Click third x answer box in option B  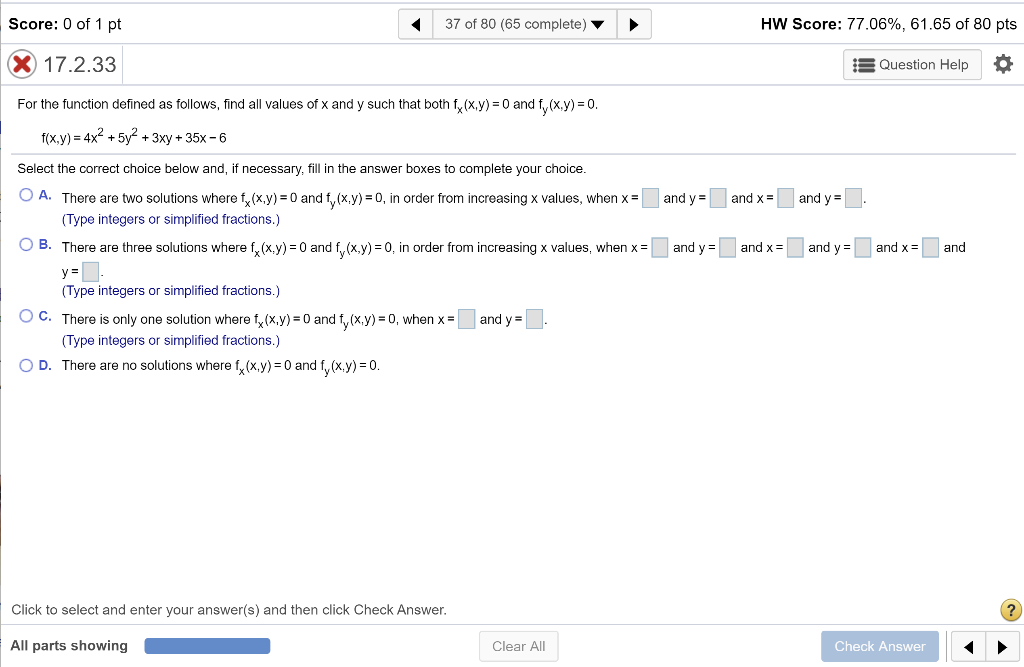pyautogui.click(x=930, y=248)
